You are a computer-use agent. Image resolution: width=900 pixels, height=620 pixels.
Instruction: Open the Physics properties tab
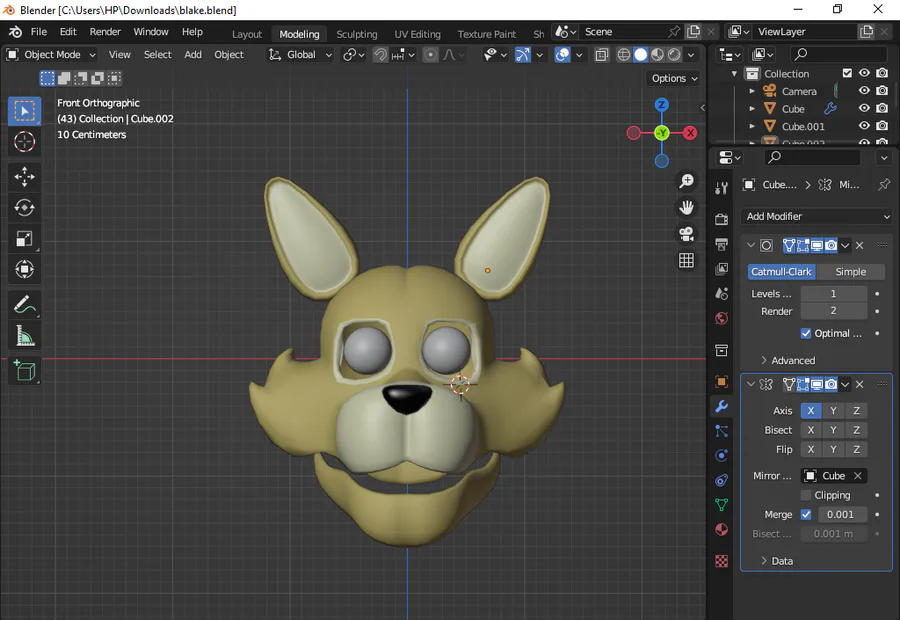point(721,456)
